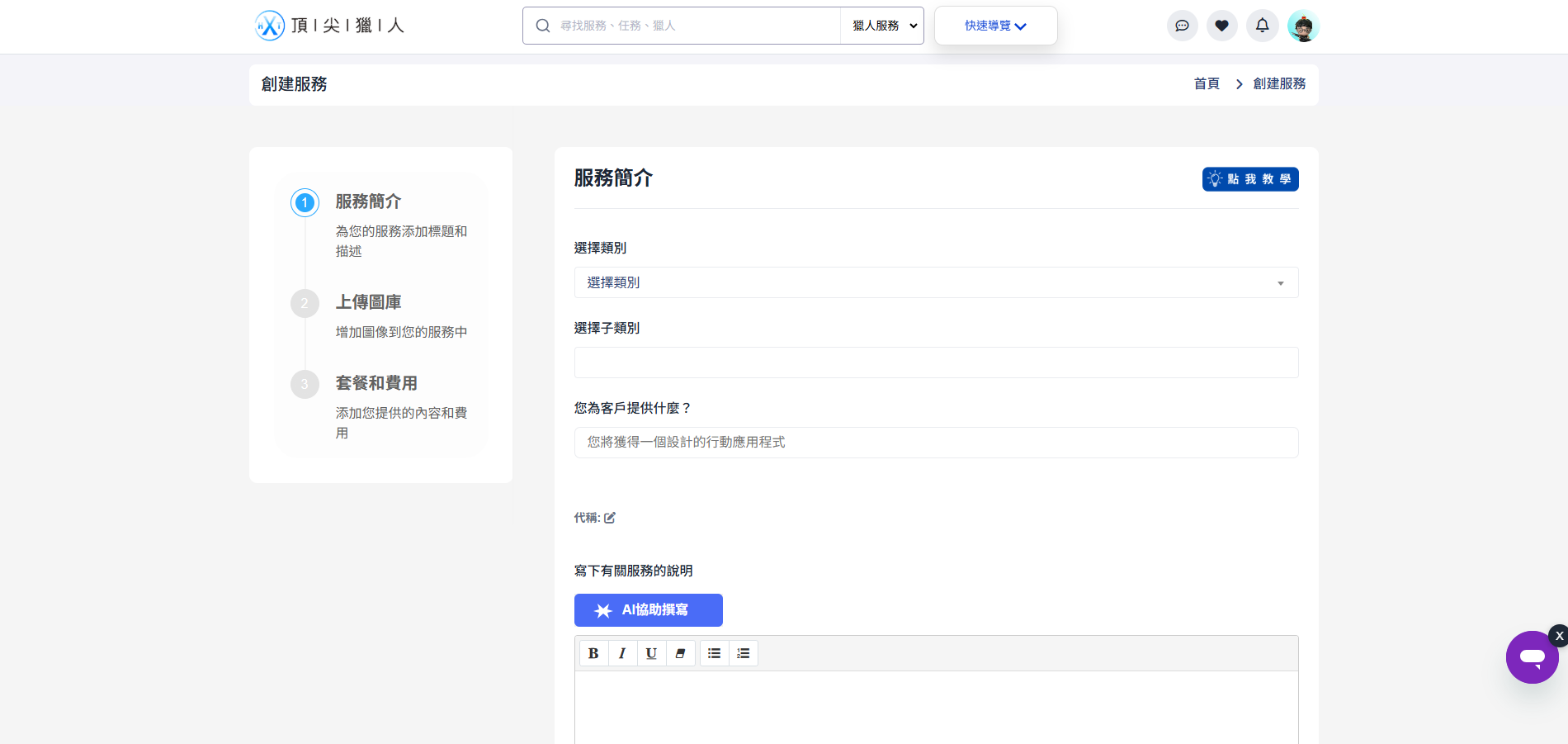Expand the 快速導覽 menu

click(x=995, y=26)
